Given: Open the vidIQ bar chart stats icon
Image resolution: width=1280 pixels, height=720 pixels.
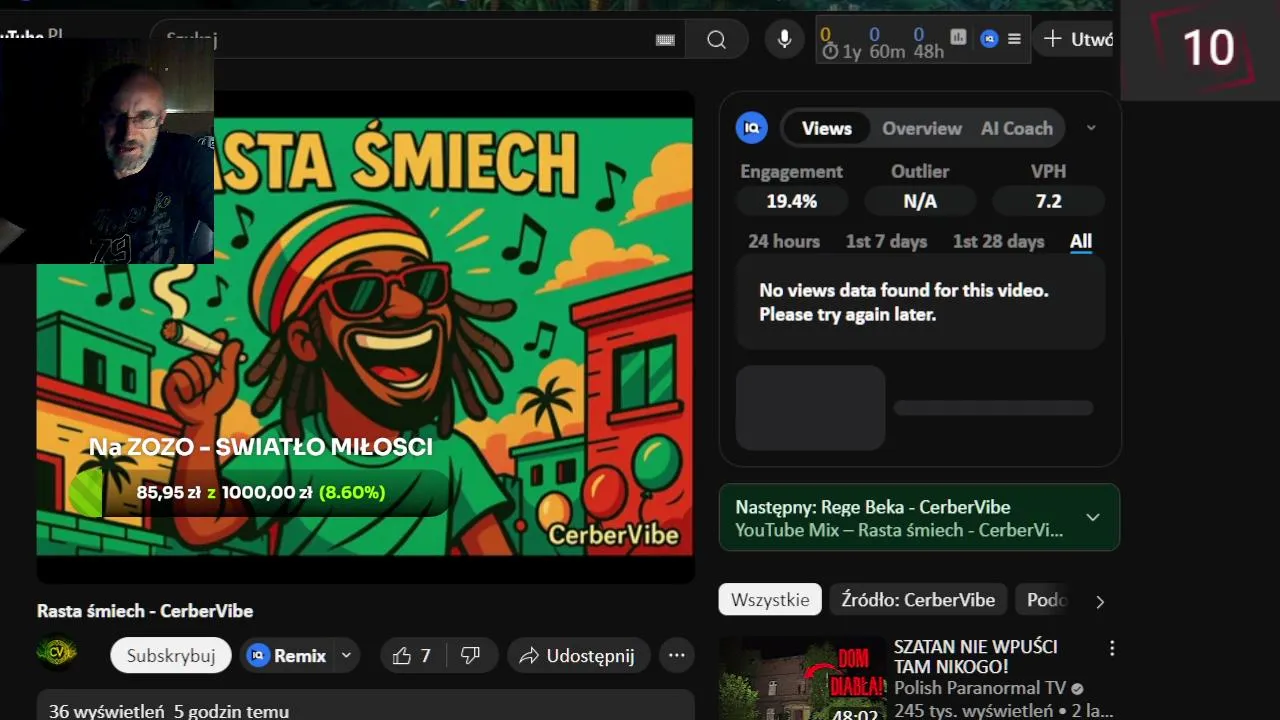Looking at the screenshot, I should tap(958, 38).
